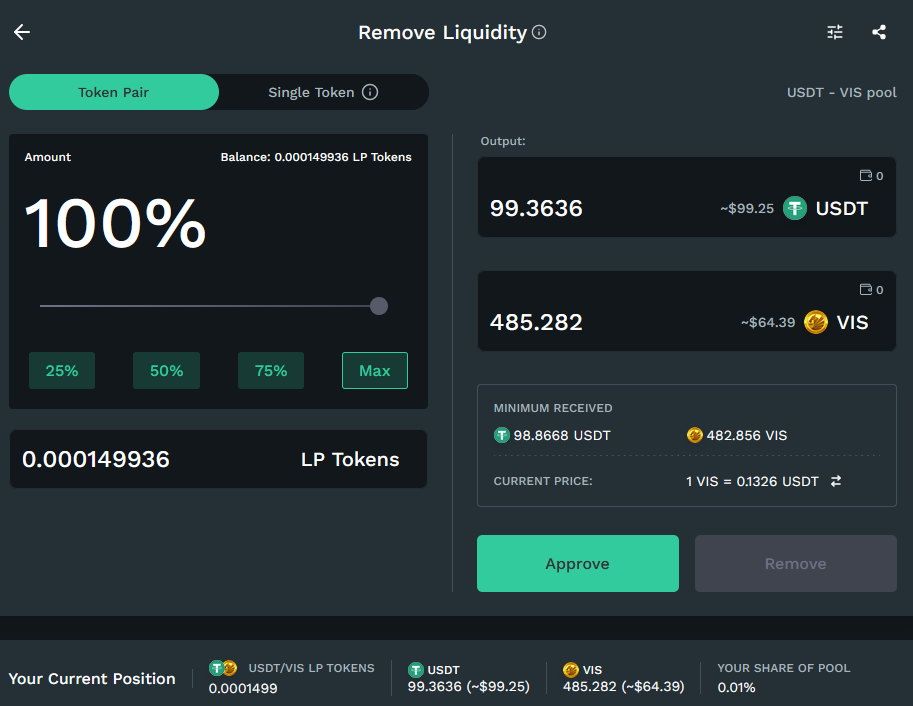The width and height of the screenshot is (913, 706).
Task: Select the Token Pair tab
Action: 114,92
